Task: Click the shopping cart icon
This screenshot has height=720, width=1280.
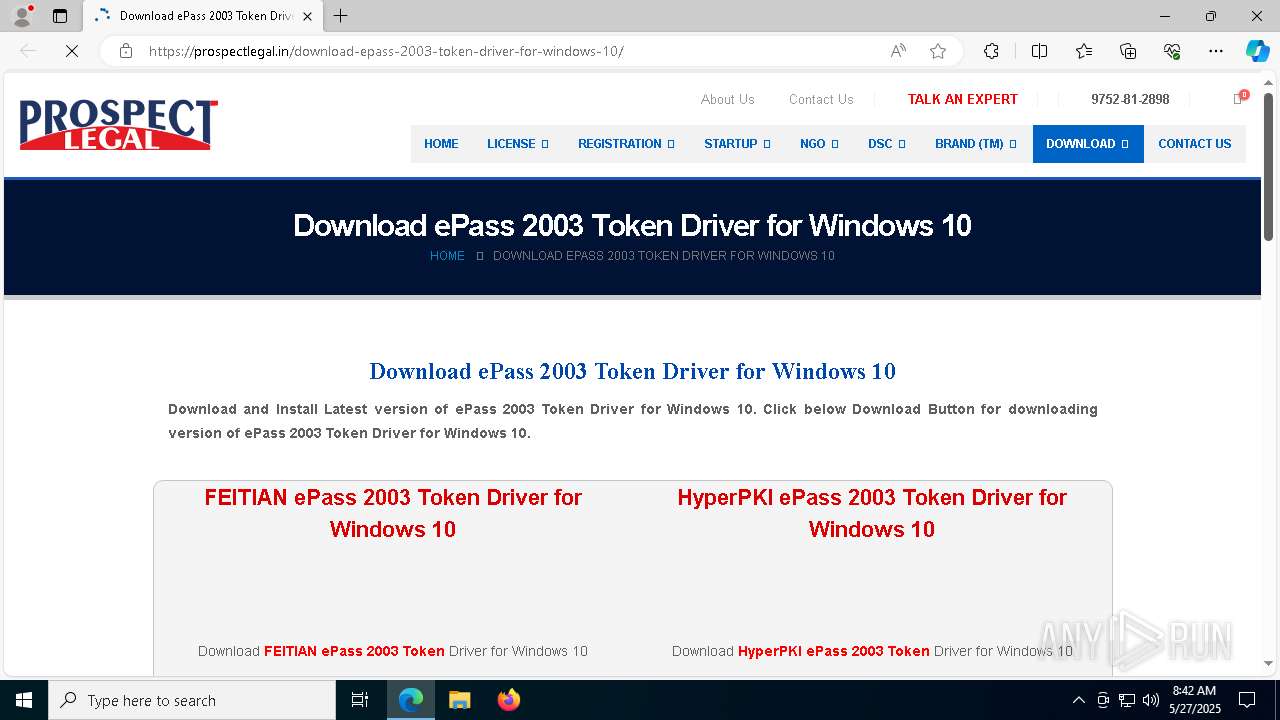Action: click(x=1239, y=98)
